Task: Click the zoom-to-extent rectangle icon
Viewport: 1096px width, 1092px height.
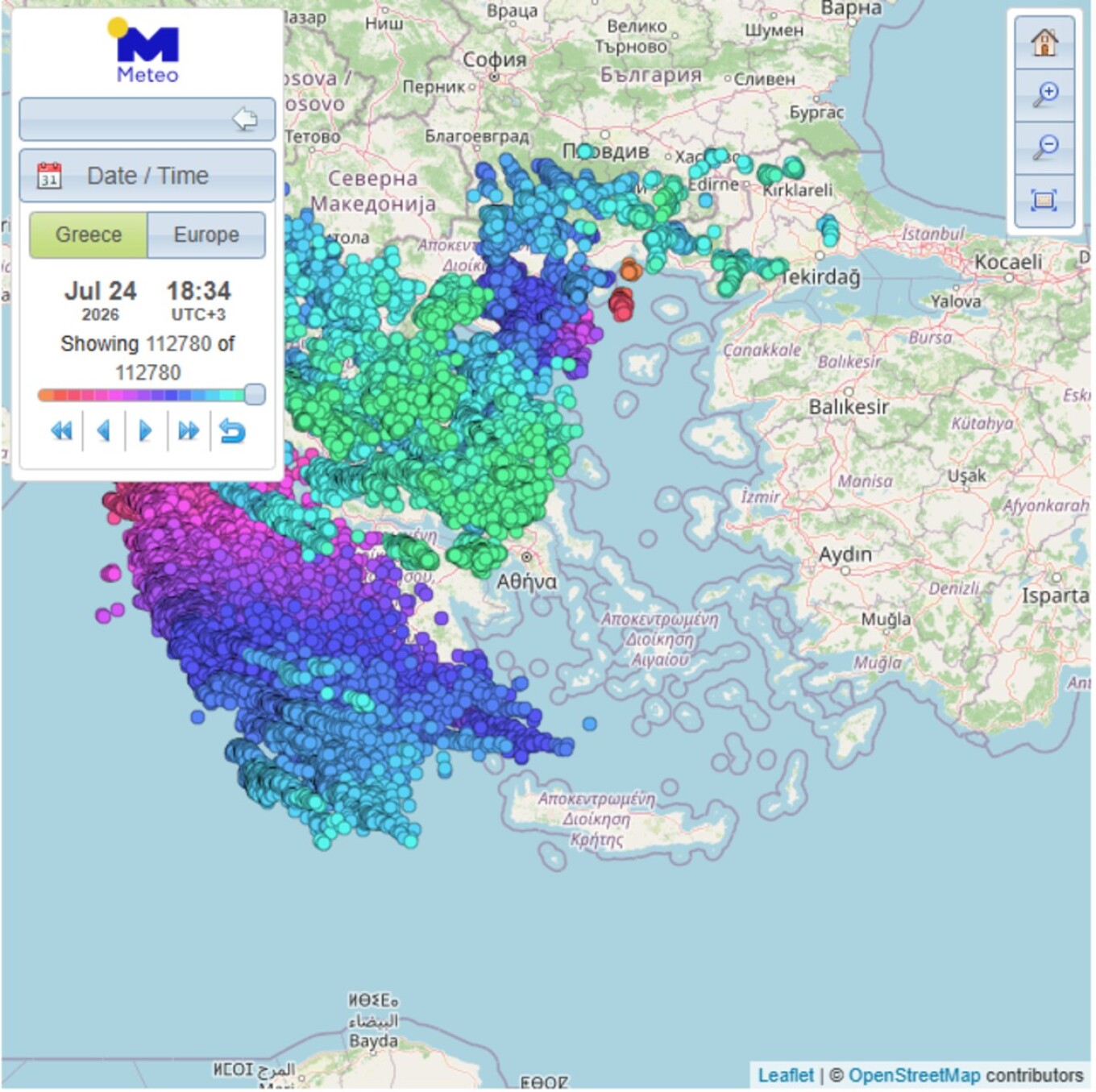Action: click(1044, 200)
